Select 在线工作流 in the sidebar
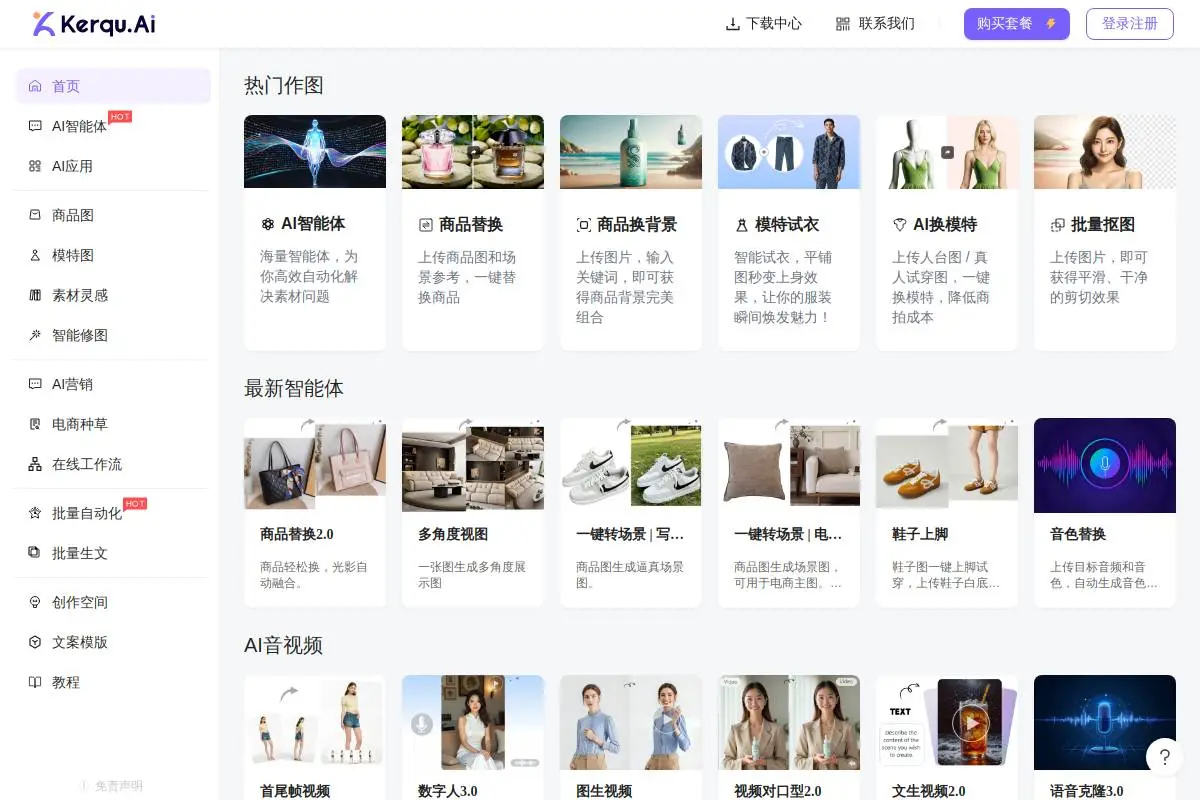 tap(113, 464)
